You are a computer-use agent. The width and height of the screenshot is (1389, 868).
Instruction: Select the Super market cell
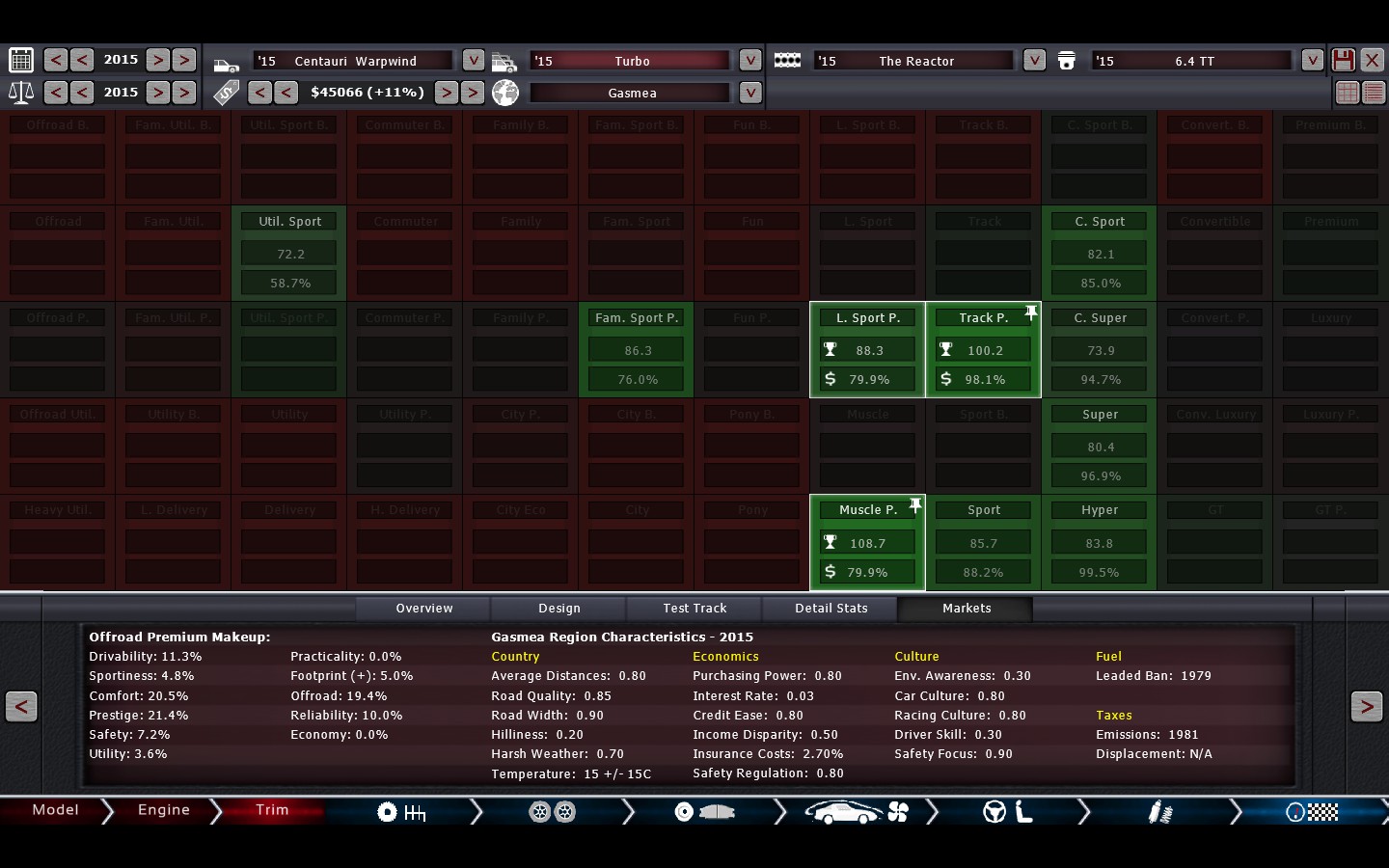1100,447
